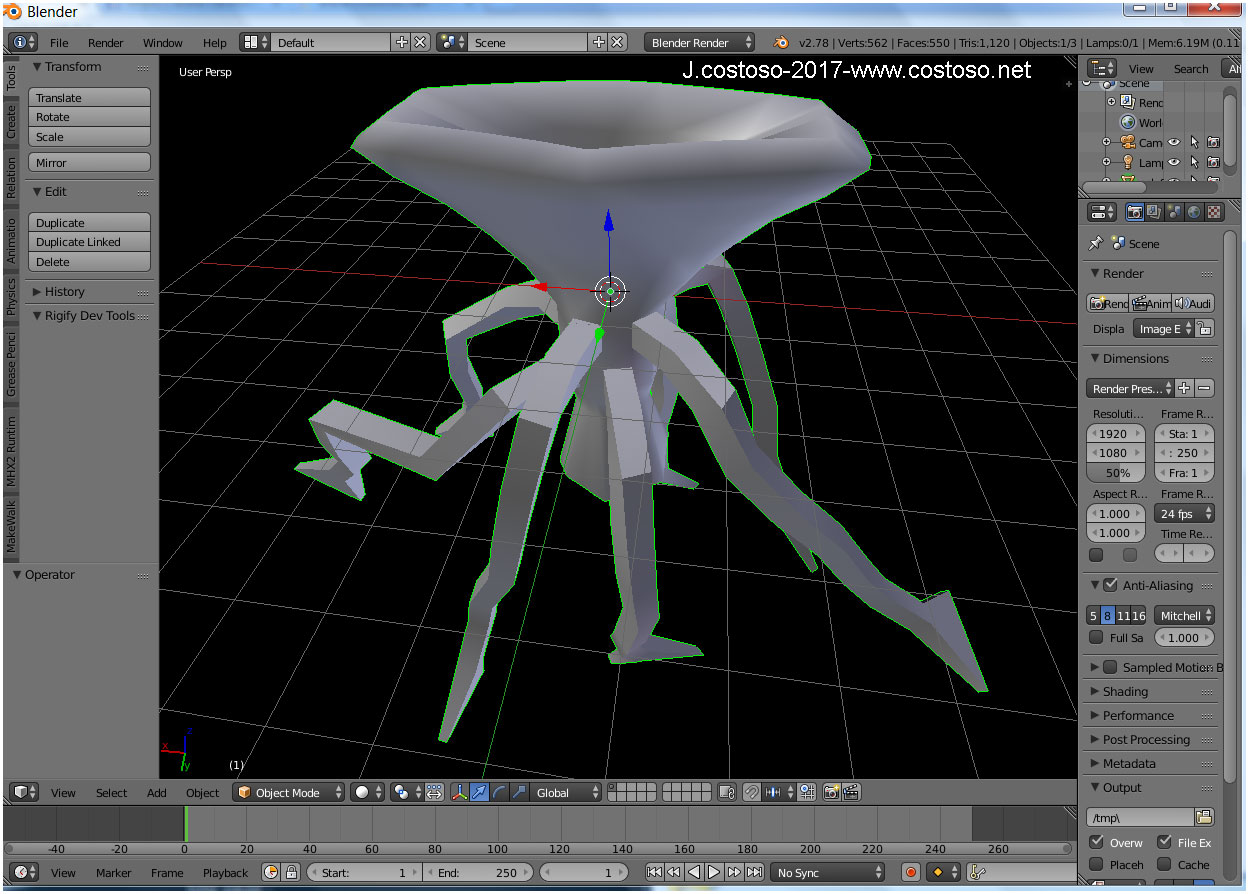Screen dimensions: 1249x894
Task: Disable the Anti-Aliasing checkbox
Action: pyautogui.click(x=1110, y=585)
